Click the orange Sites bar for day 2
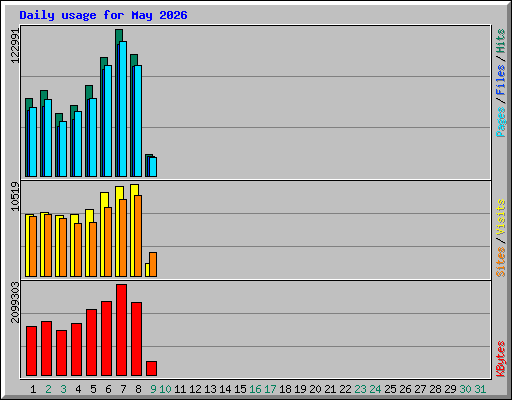512x400 pixels. tap(48, 245)
